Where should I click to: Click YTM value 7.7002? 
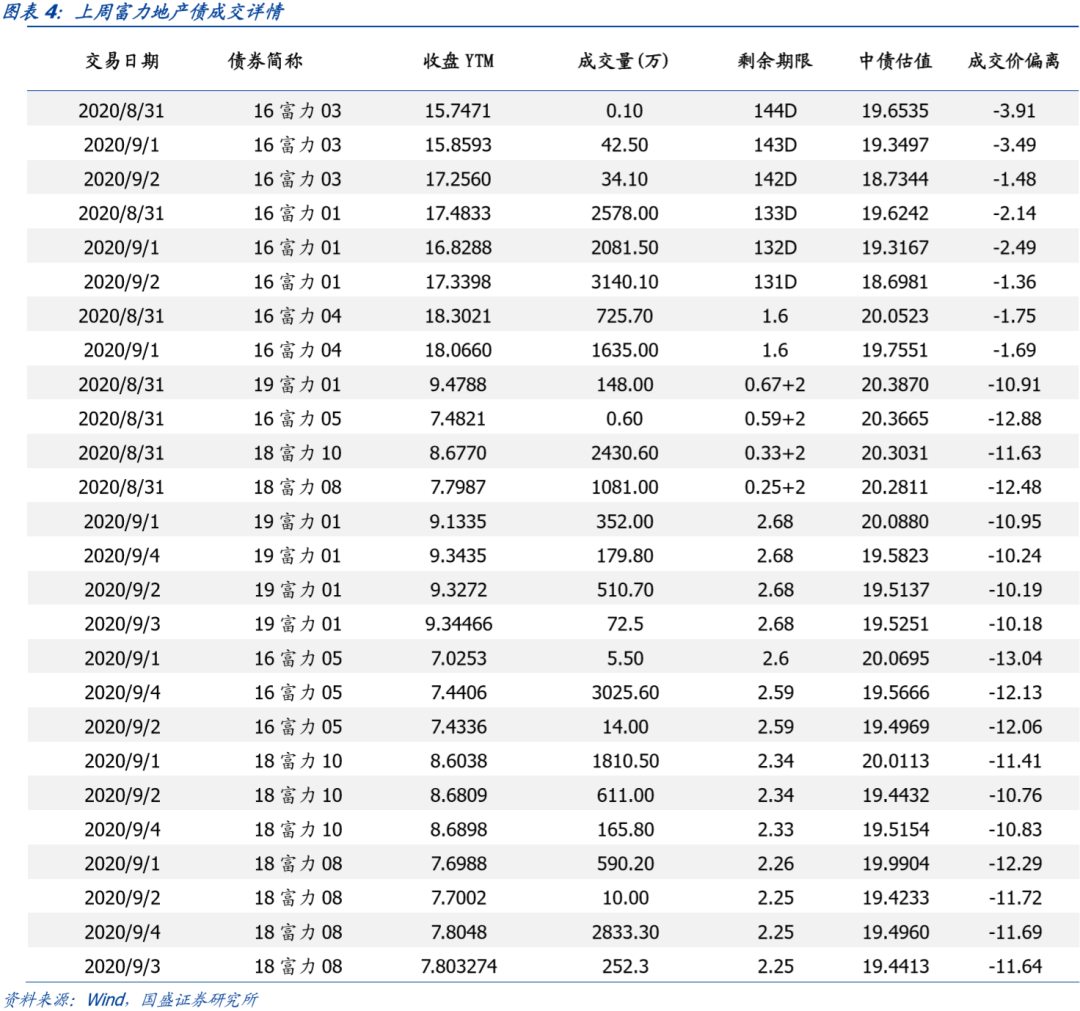tap(459, 898)
